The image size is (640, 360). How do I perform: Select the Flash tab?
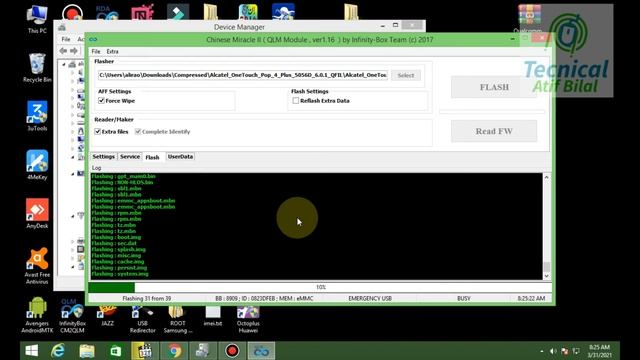(152, 157)
